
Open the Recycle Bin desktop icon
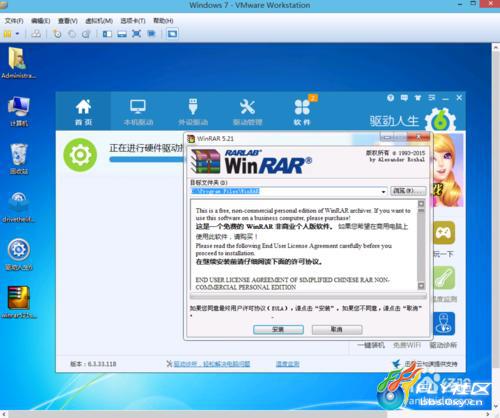click(19, 159)
